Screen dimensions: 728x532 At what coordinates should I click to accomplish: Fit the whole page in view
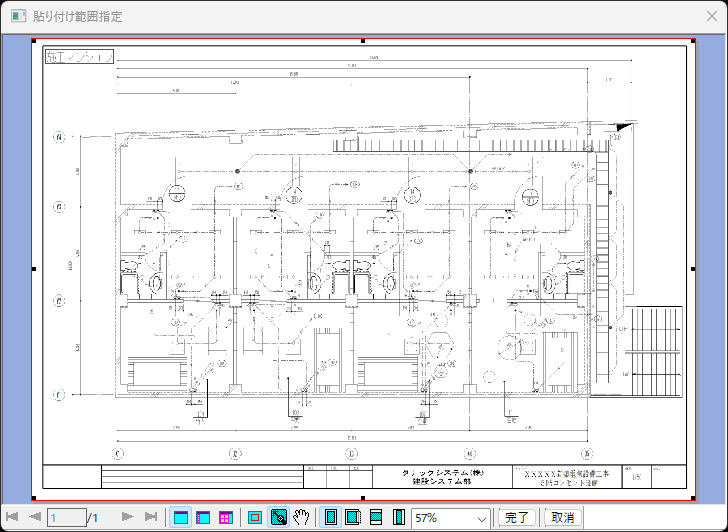[331, 517]
